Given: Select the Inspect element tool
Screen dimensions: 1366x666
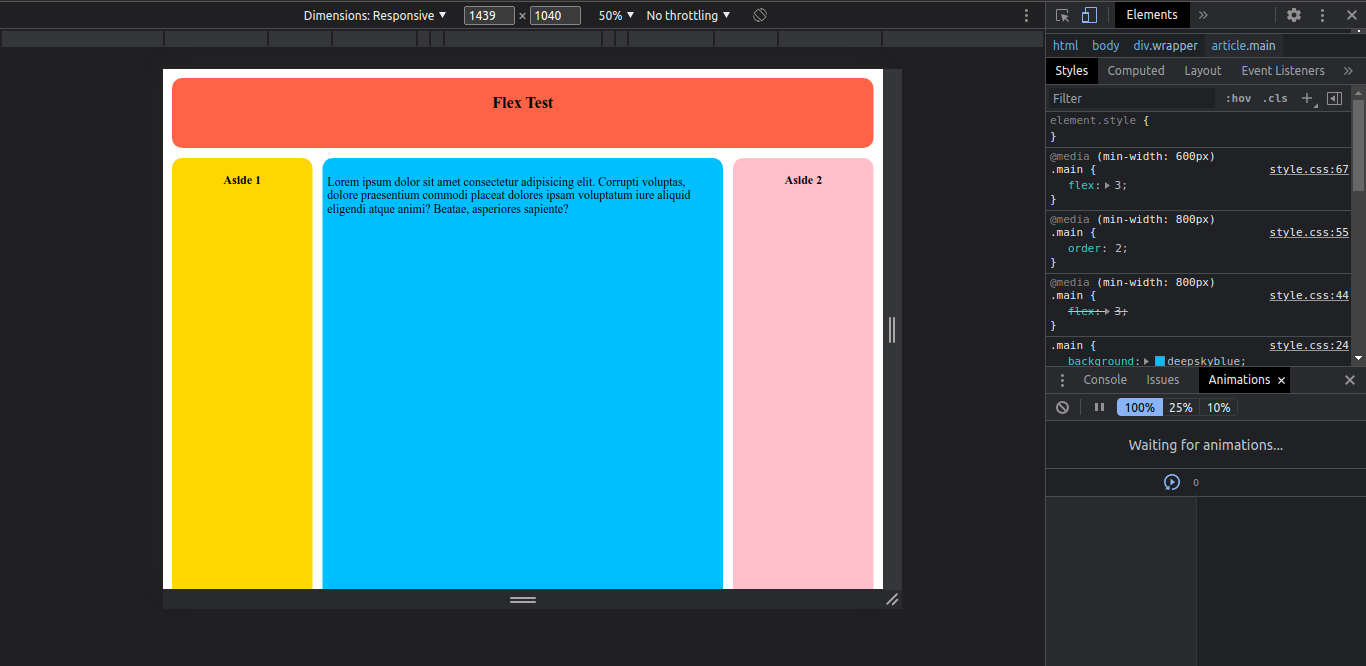Looking at the screenshot, I should coord(1060,14).
